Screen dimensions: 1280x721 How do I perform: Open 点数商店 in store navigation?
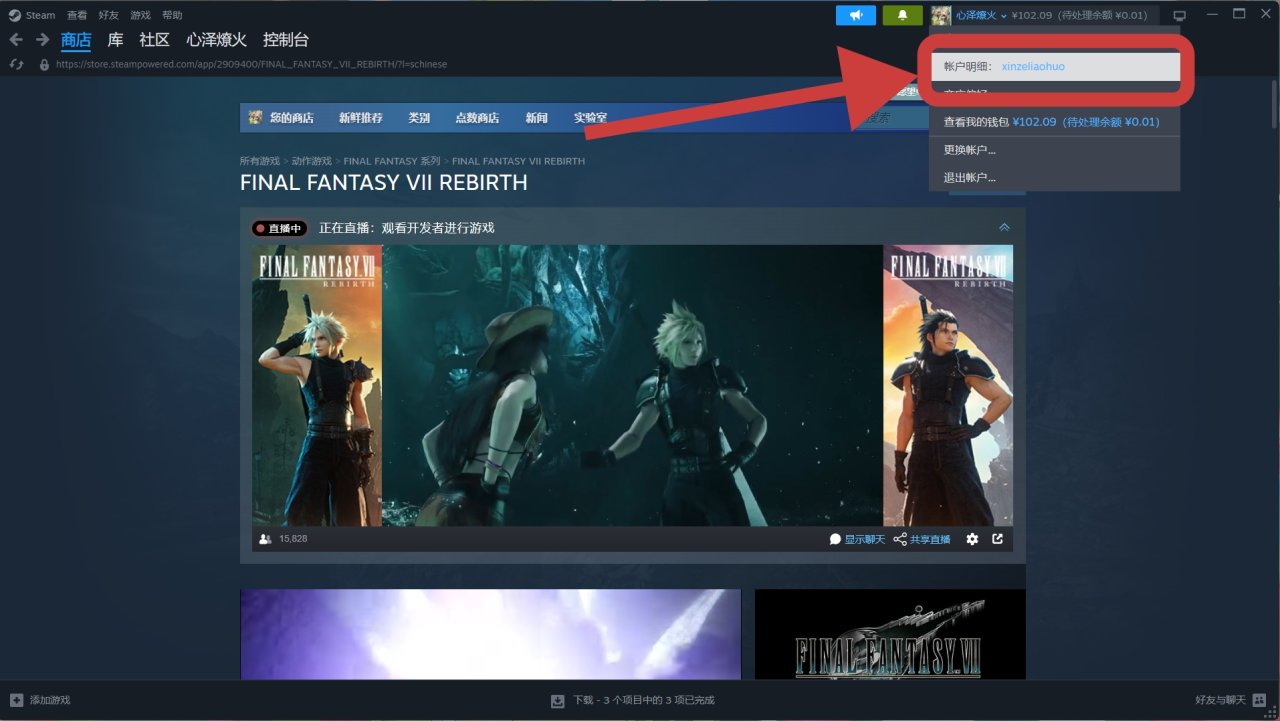coord(477,118)
